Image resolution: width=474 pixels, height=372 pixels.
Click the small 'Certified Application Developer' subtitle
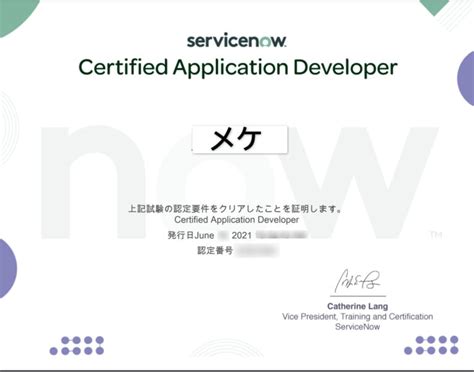click(236, 220)
